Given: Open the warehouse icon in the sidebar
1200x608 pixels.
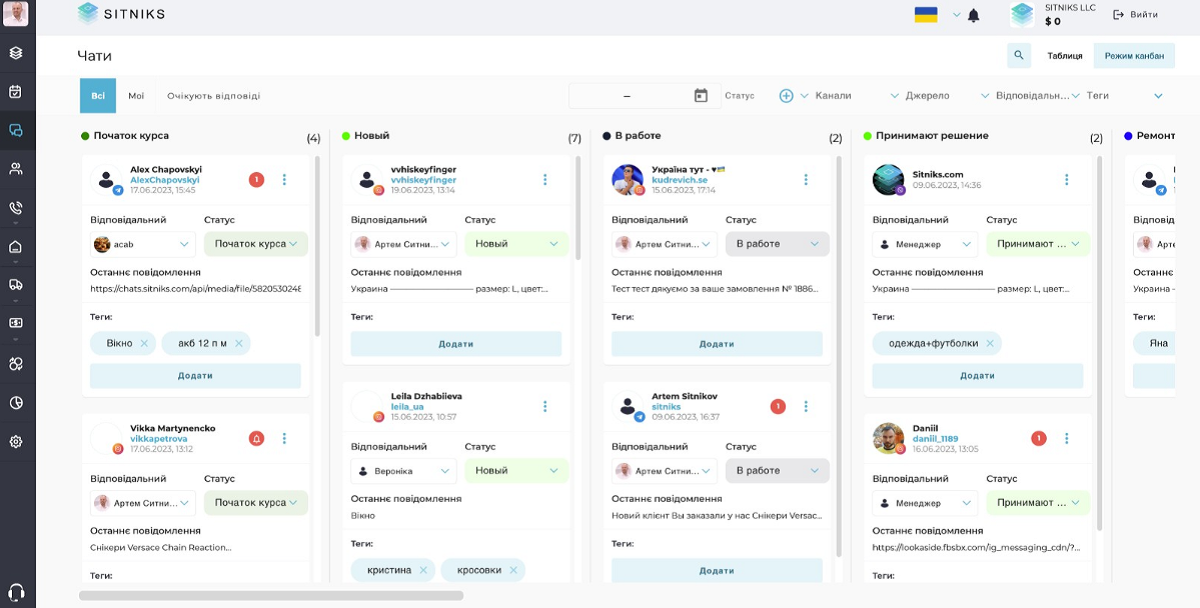Looking at the screenshot, I should point(16,247).
